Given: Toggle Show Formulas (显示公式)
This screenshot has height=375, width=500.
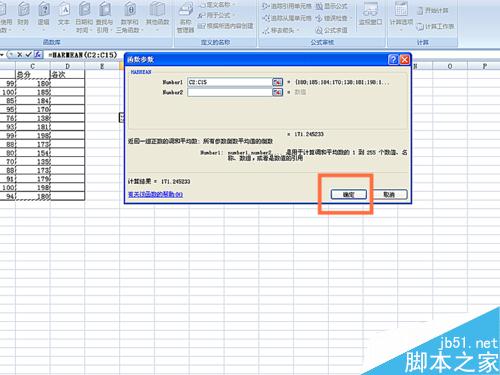Looking at the screenshot, I should pyautogui.click(x=332, y=6).
